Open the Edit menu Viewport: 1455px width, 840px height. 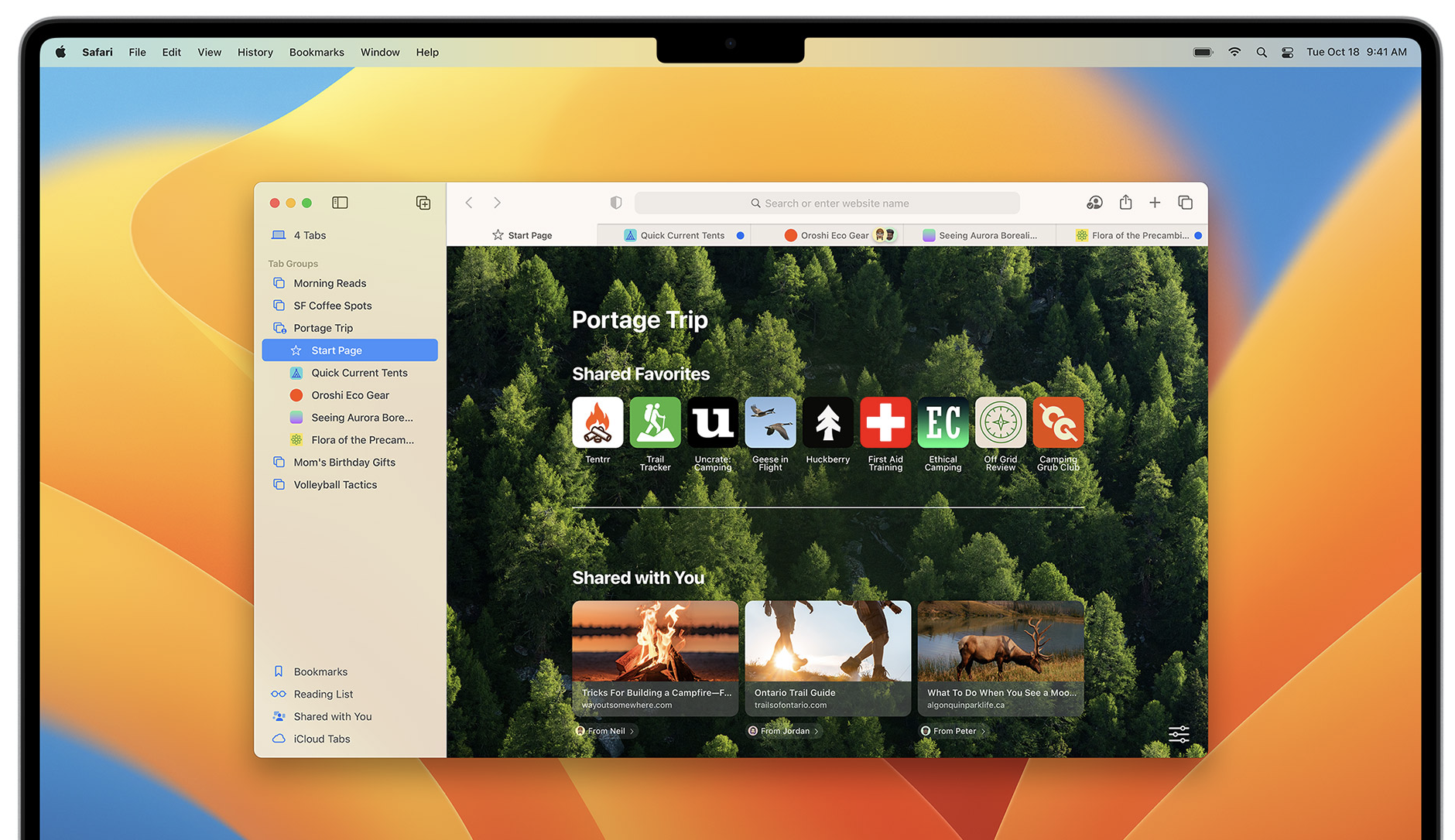[171, 53]
